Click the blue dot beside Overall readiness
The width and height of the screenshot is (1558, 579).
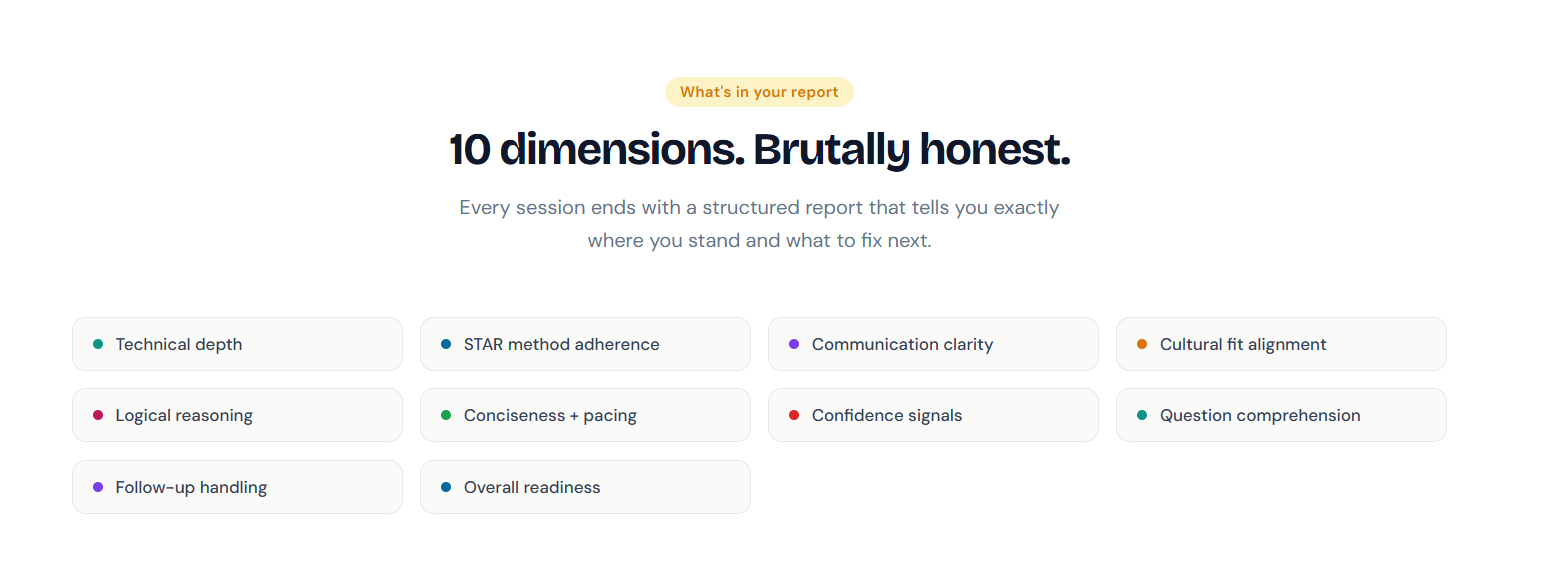pyautogui.click(x=446, y=487)
